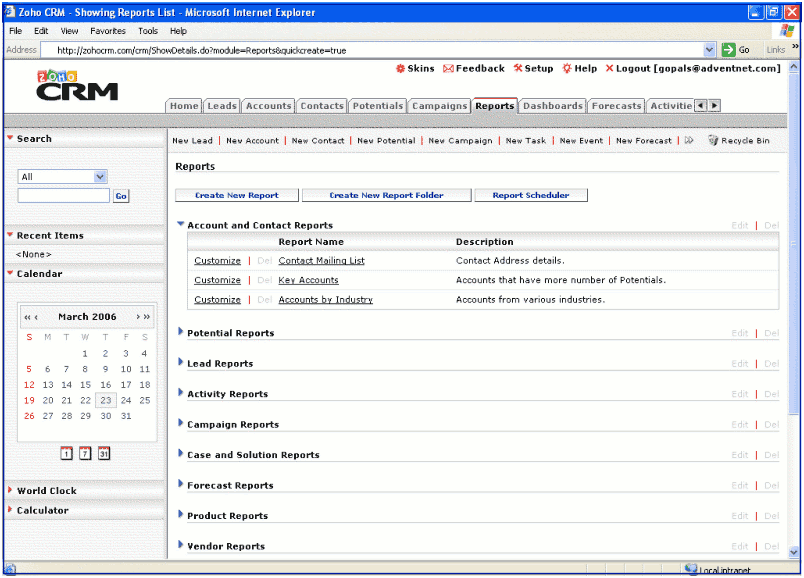The image size is (804, 578).
Task: Click the New Campaign quick link
Action: pos(460,141)
